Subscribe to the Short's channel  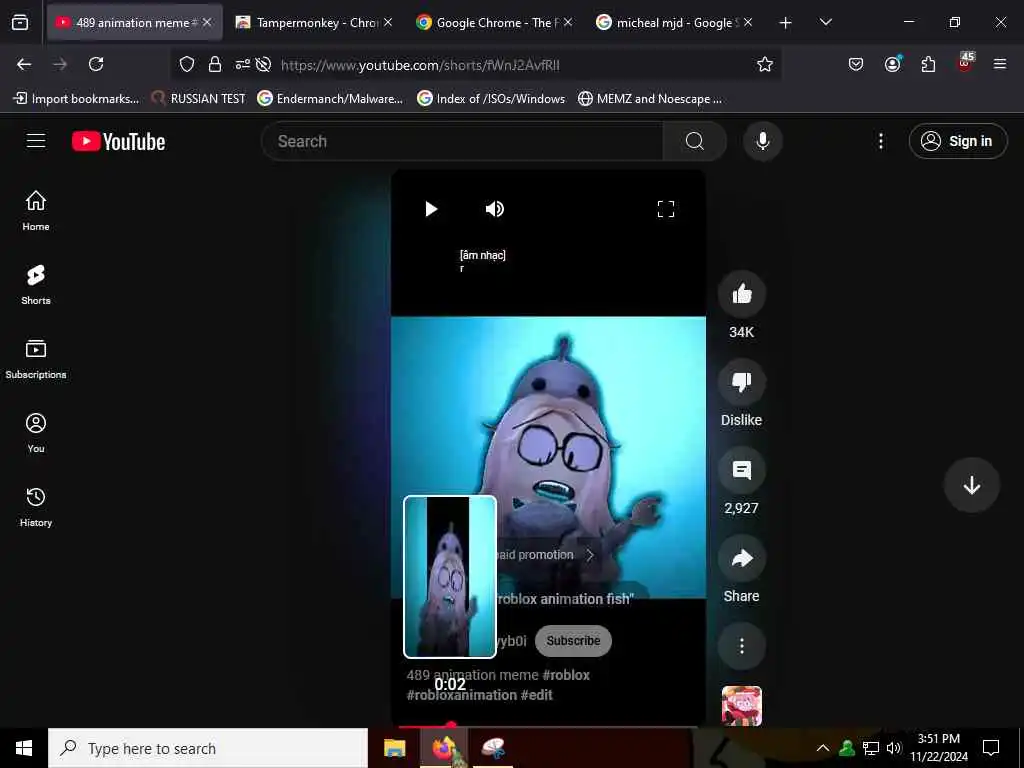(573, 641)
